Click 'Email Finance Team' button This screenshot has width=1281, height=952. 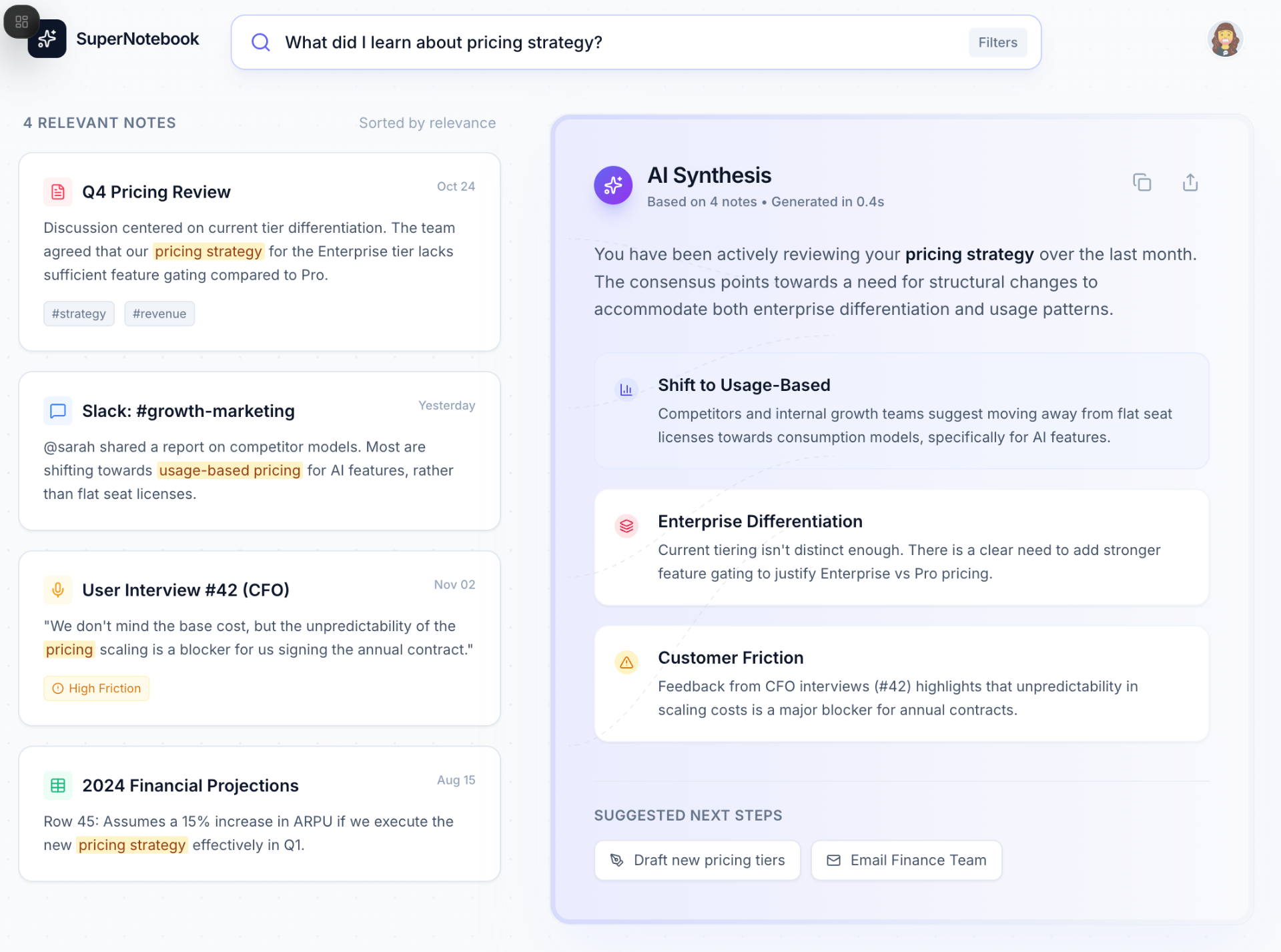tap(906, 860)
